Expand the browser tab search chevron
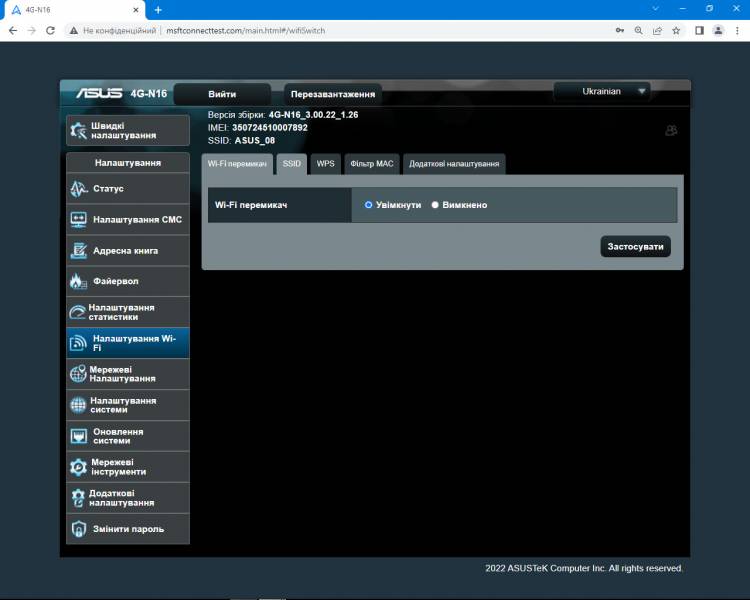750x600 pixels. click(x=656, y=9)
